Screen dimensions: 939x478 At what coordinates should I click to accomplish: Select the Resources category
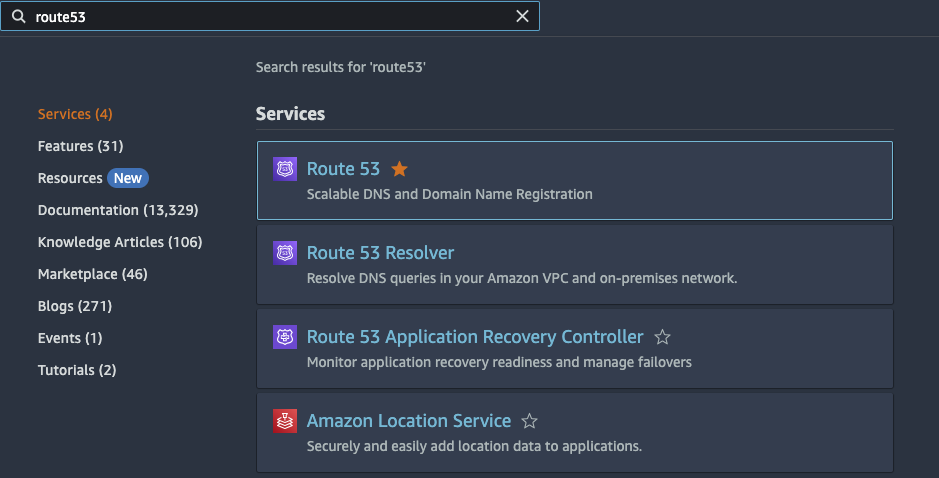coord(70,178)
